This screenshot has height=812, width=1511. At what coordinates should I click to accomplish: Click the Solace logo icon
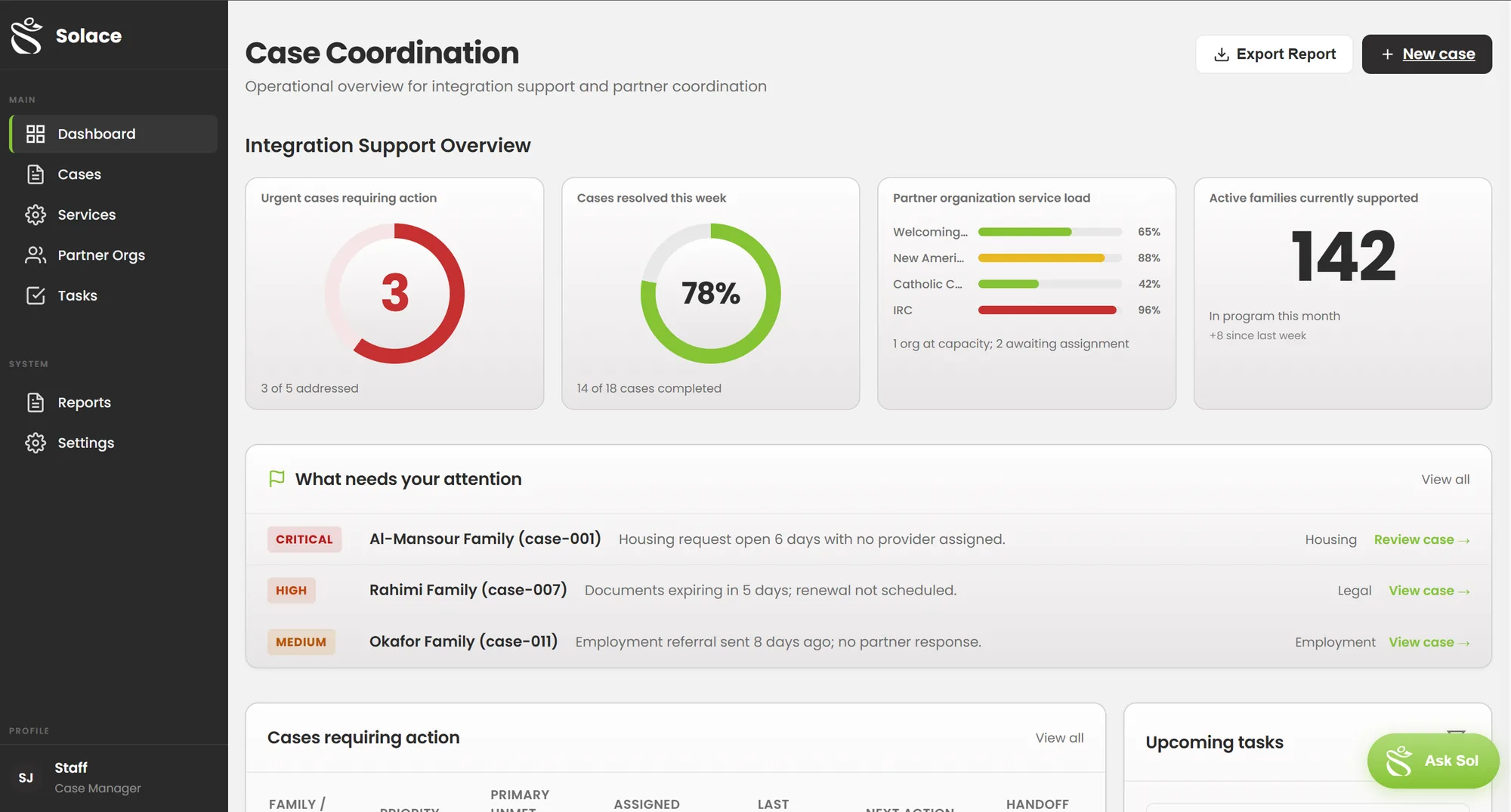tap(27, 36)
